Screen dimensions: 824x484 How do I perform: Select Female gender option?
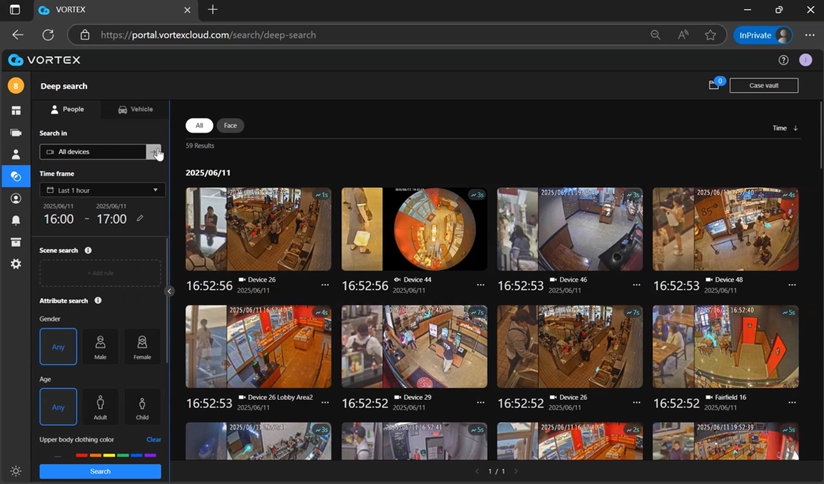[x=142, y=346]
